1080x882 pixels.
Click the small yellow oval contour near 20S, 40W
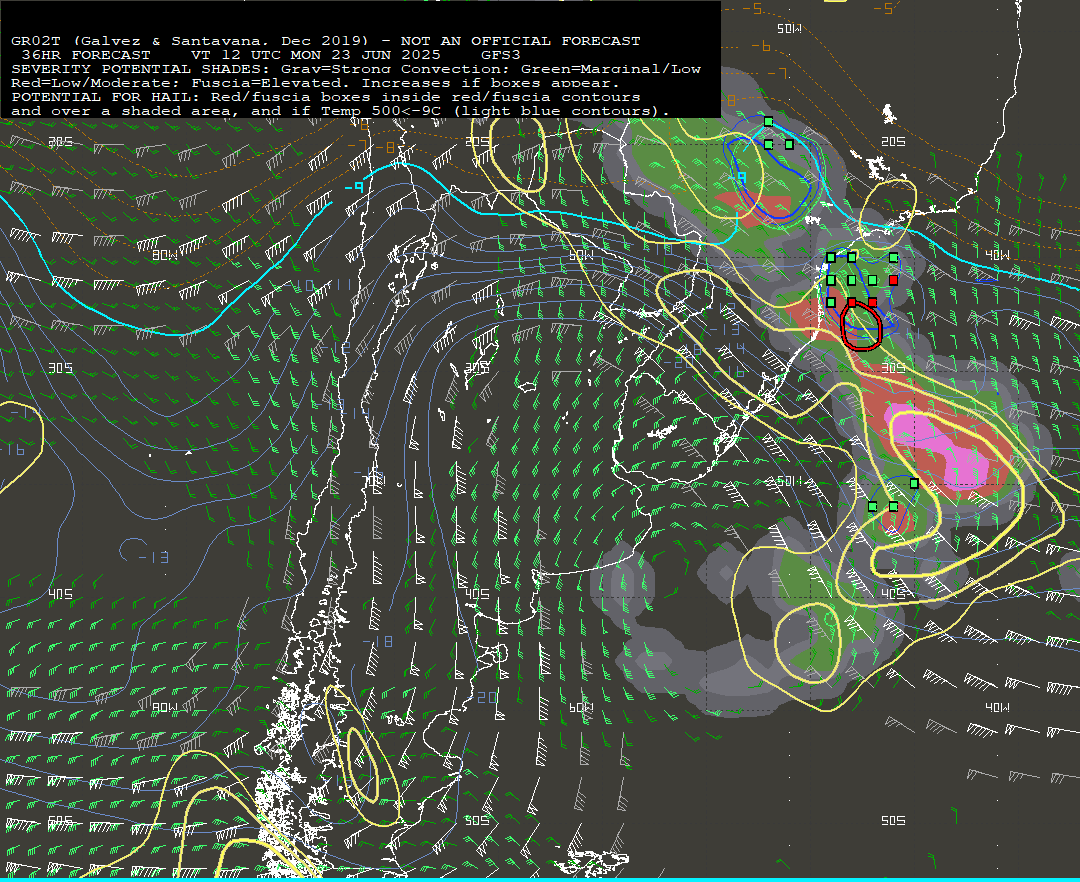point(889,213)
